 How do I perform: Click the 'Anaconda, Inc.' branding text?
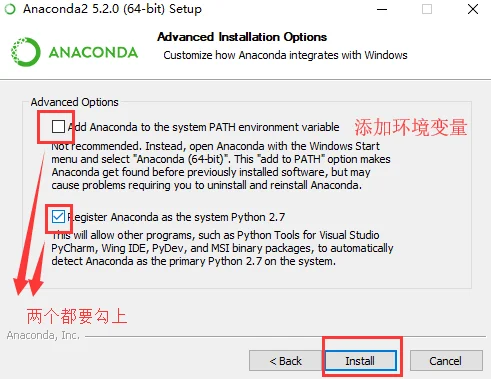click(x=43, y=335)
